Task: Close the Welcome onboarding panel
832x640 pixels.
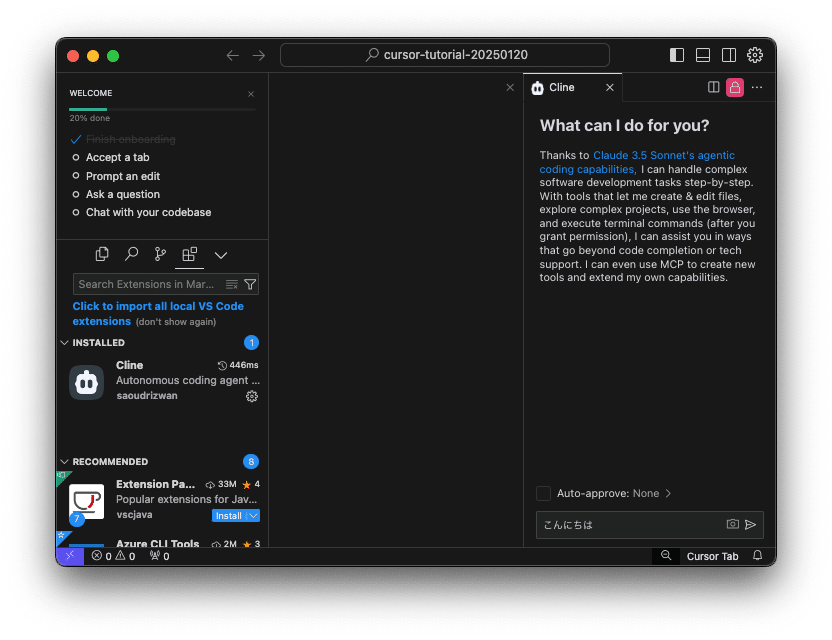Action: (251, 94)
